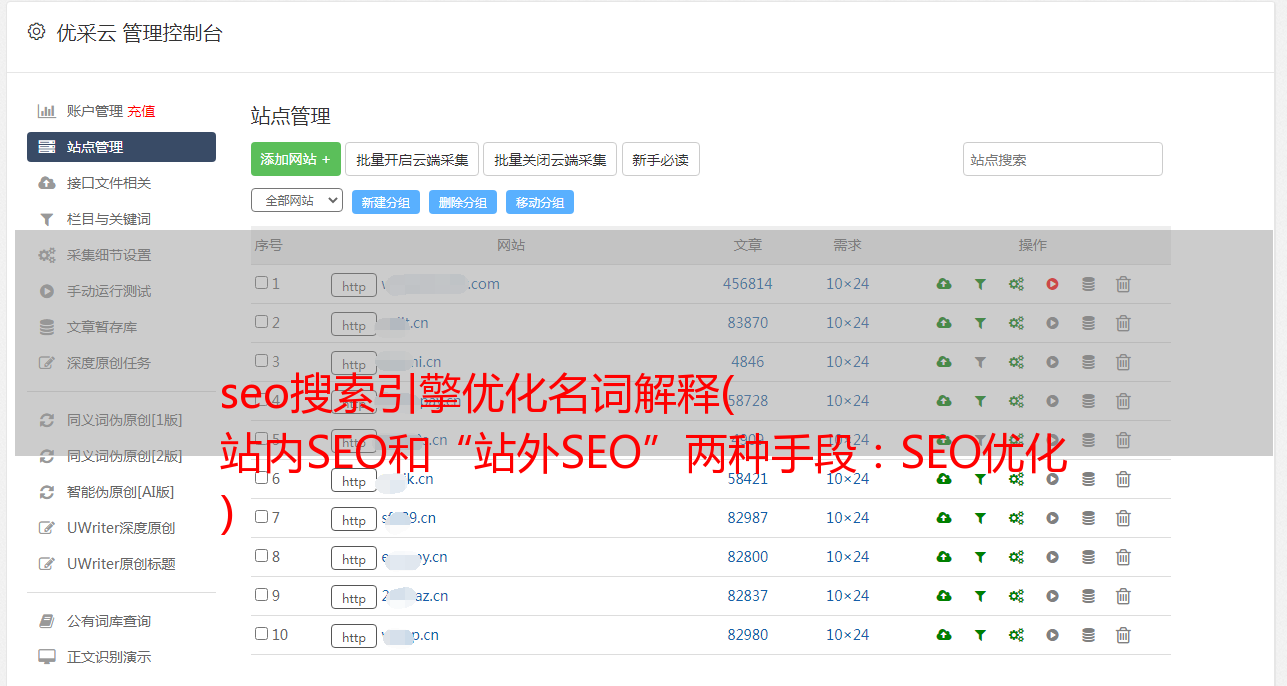Open article staging database for row 1

[1088, 284]
